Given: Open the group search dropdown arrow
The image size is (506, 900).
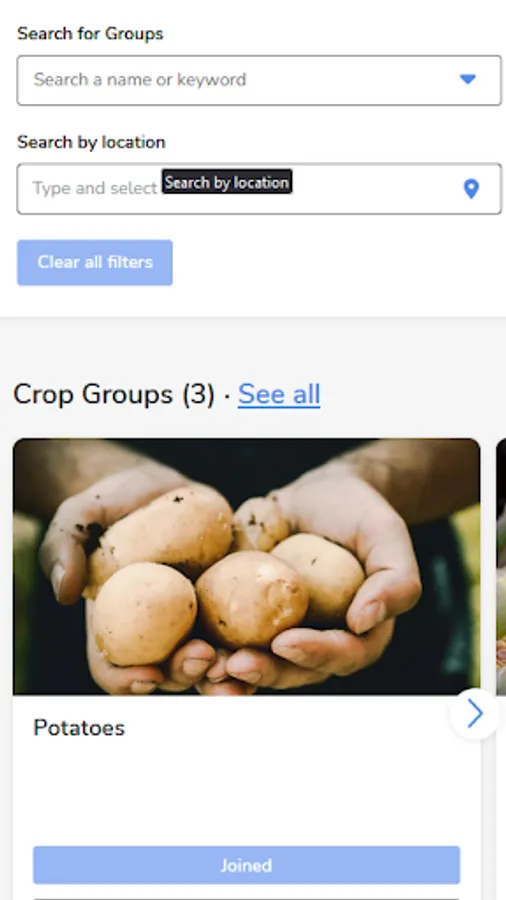Looking at the screenshot, I should (468, 80).
